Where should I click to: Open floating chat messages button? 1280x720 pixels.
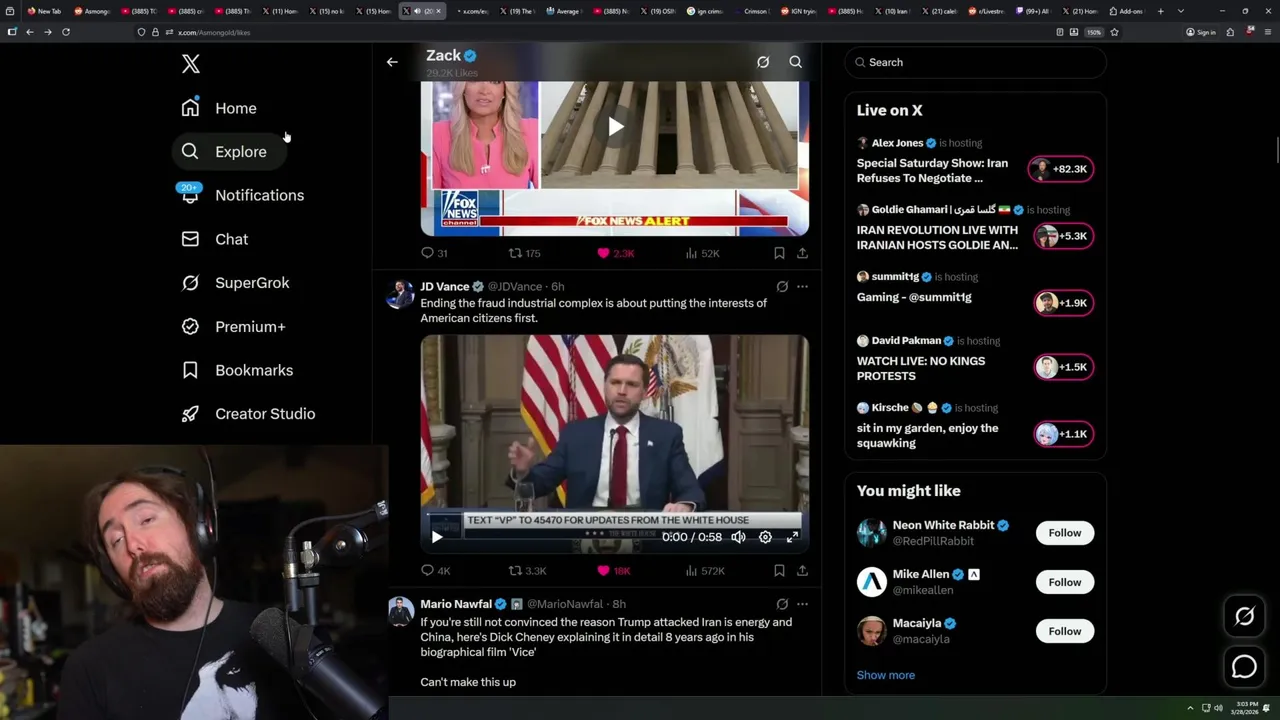point(1244,666)
